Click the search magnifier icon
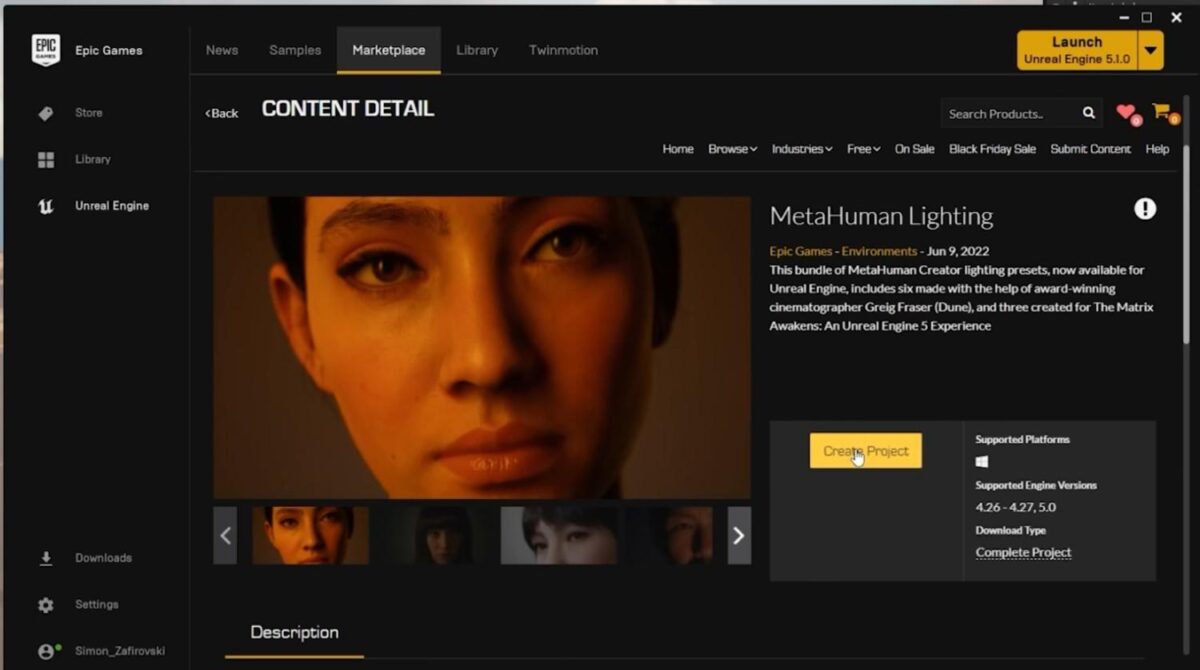 pos(1088,114)
